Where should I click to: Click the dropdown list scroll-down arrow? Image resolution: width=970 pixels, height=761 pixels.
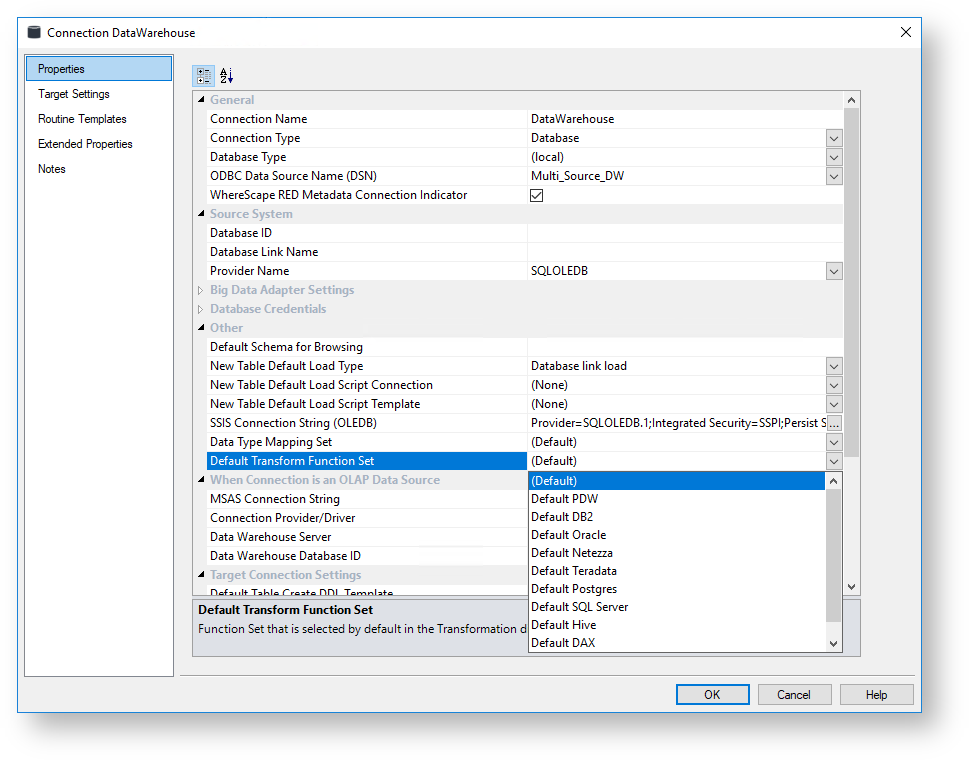834,643
